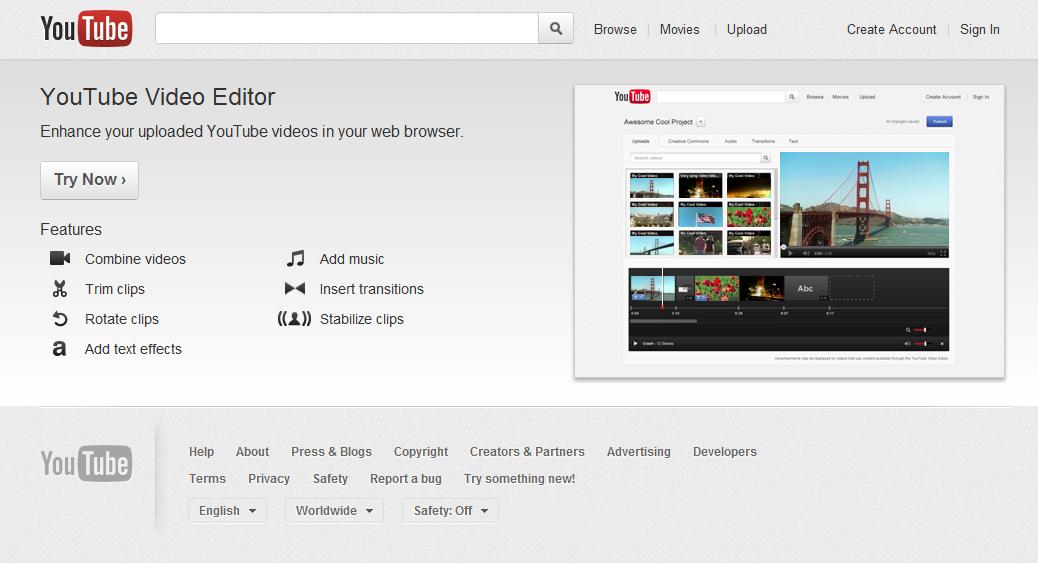The height and width of the screenshot is (563, 1038).
Task: Click the Add music text
Action: tap(352, 259)
